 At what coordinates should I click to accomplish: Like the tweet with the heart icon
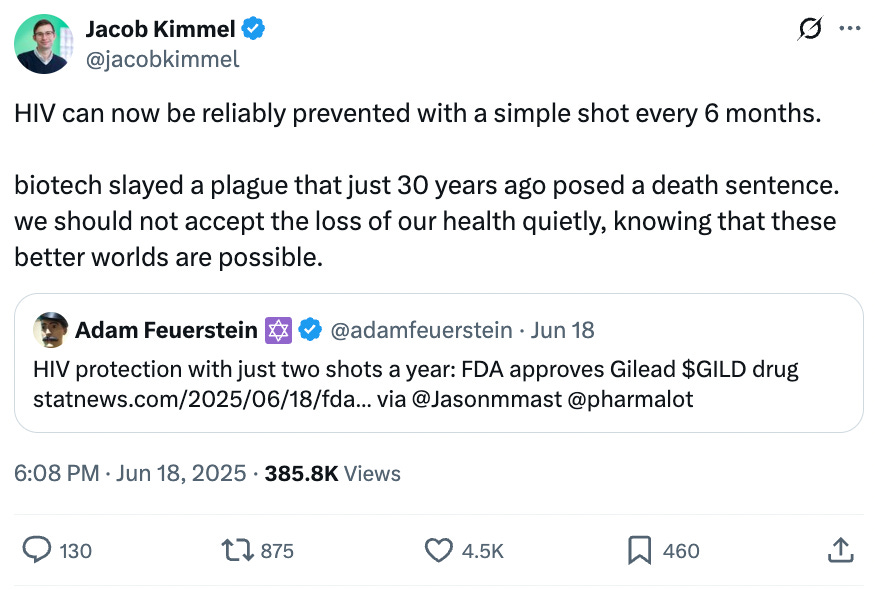pyautogui.click(x=438, y=550)
